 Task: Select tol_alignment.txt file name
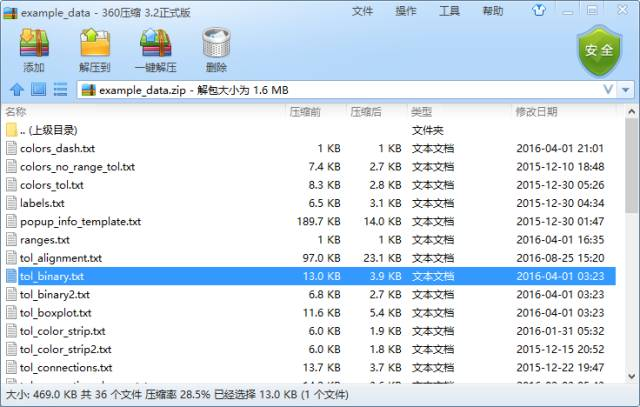pyautogui.click(x=61, y=258)
